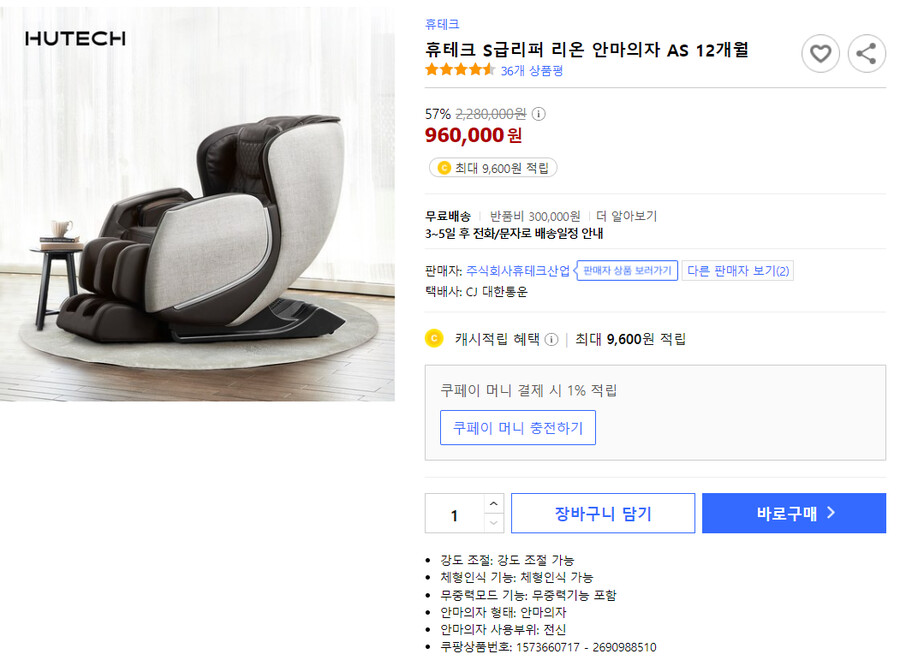Add the massage chair via 장바구니 담기
Screen dimensions: 900x660
click(603, 512)
